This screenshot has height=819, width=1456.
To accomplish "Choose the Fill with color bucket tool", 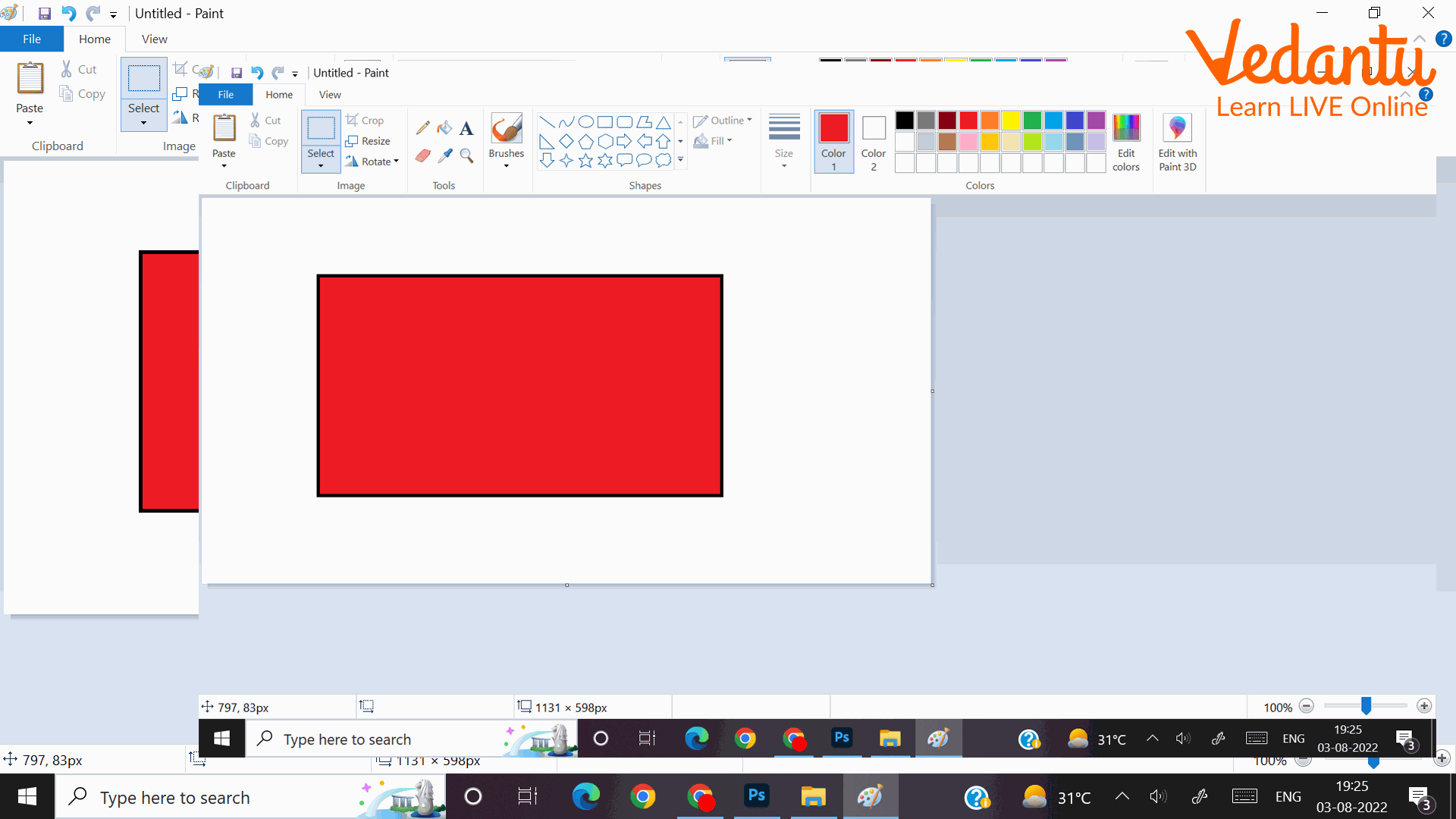I will (x=444, y=128).
